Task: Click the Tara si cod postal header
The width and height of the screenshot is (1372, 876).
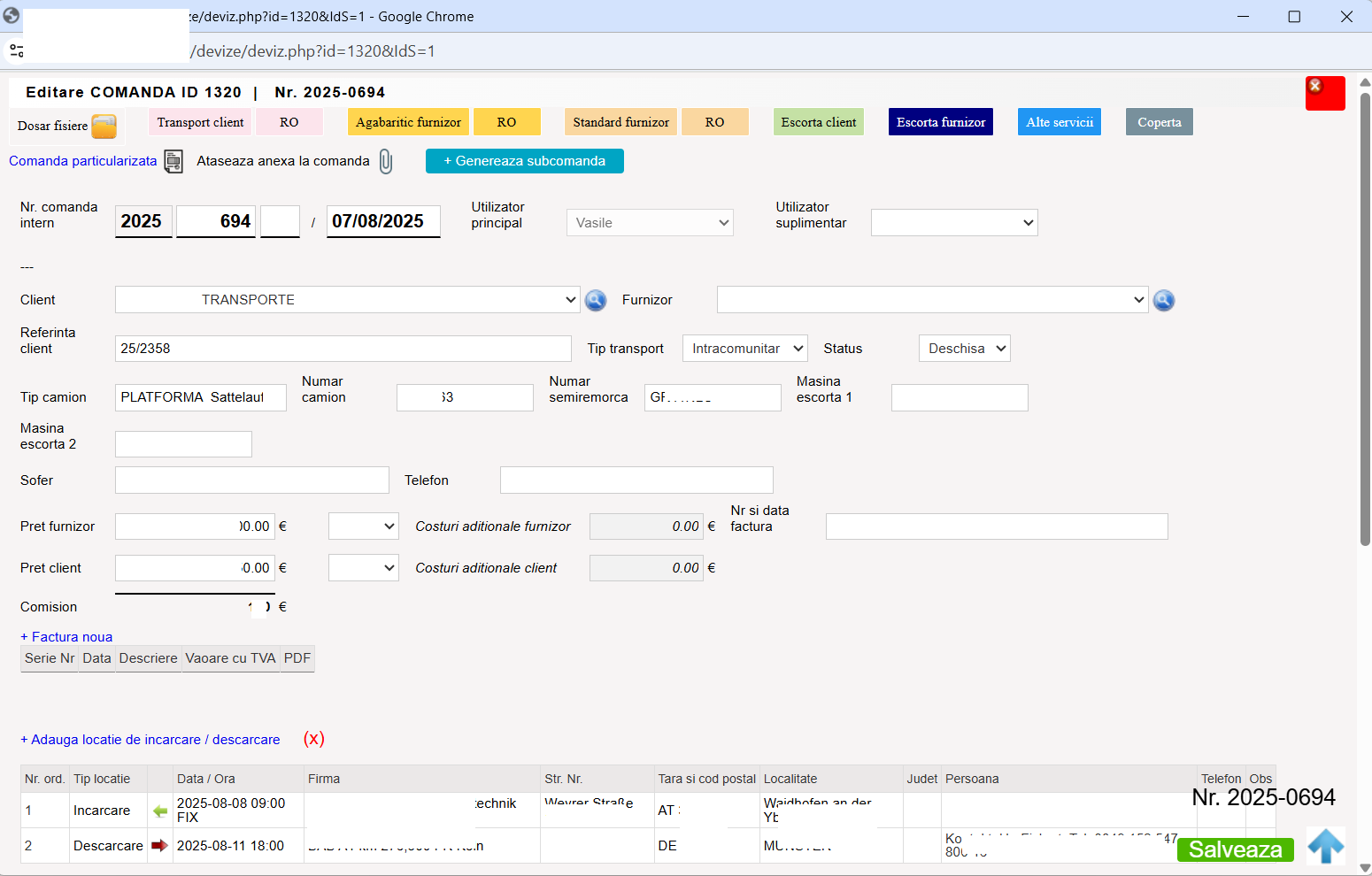Action: click(707, 779)
